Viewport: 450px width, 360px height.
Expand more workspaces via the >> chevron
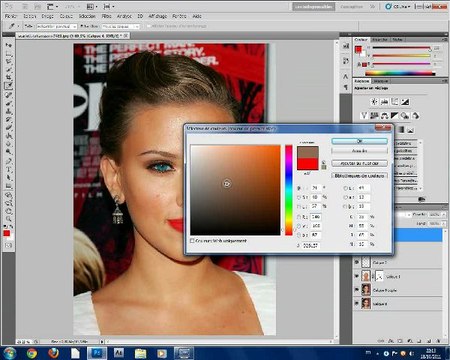372,6
